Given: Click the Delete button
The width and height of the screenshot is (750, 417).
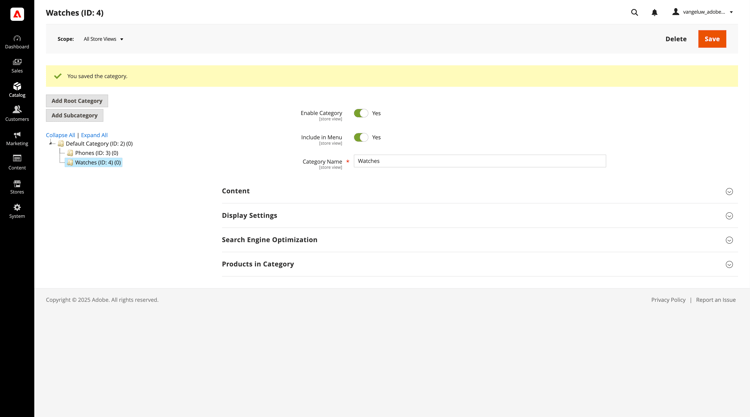Looking at the screenshot, I should [676, 39].
